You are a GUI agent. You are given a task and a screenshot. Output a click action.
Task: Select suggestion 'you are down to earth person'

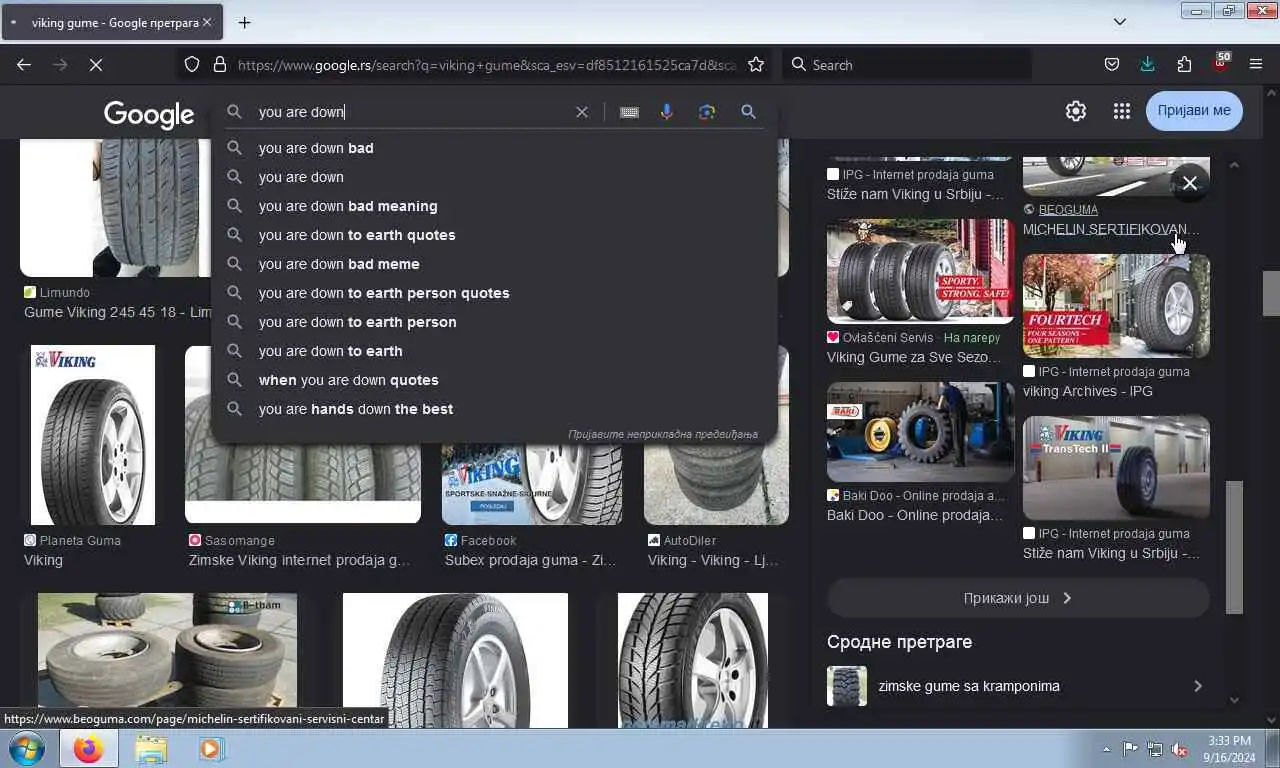(x=494, y=322)
